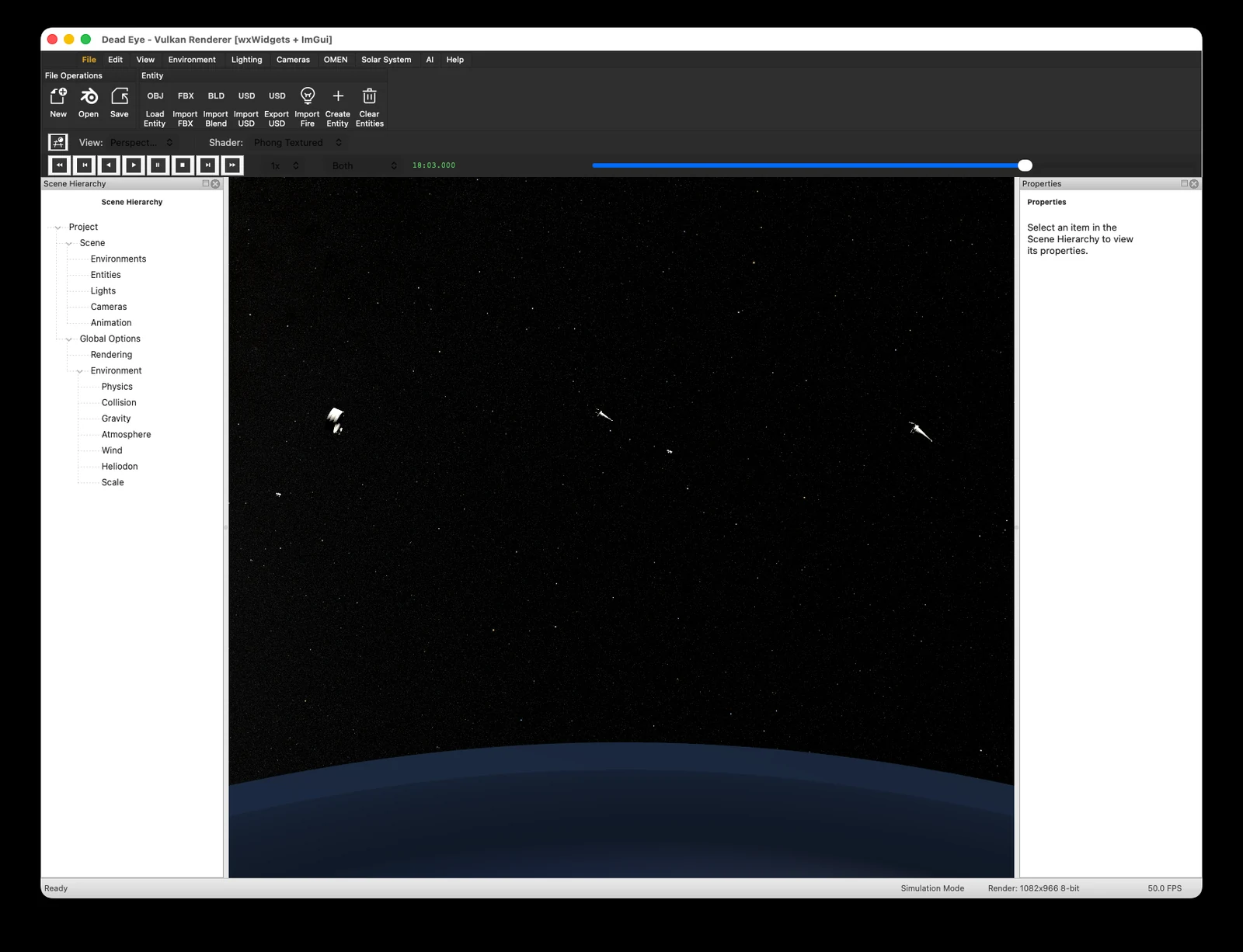
Task: Collapse the Global Options node
Action: click(x=68, y=339)
